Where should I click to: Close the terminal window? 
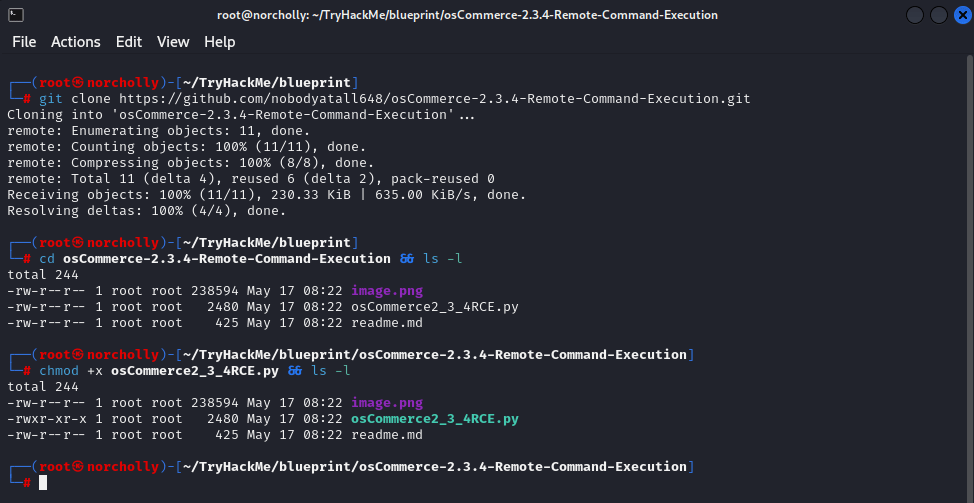[x=961, y=15]
